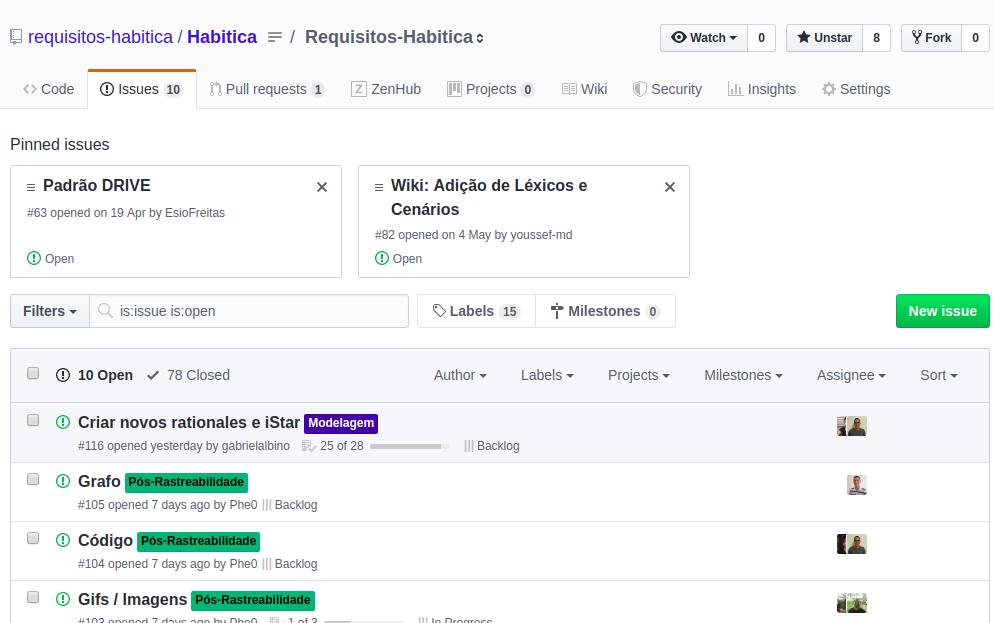The image size is (994, 623).
Task: Open the Padrão DRIVE pinned issue
Action: pos(97,186)
